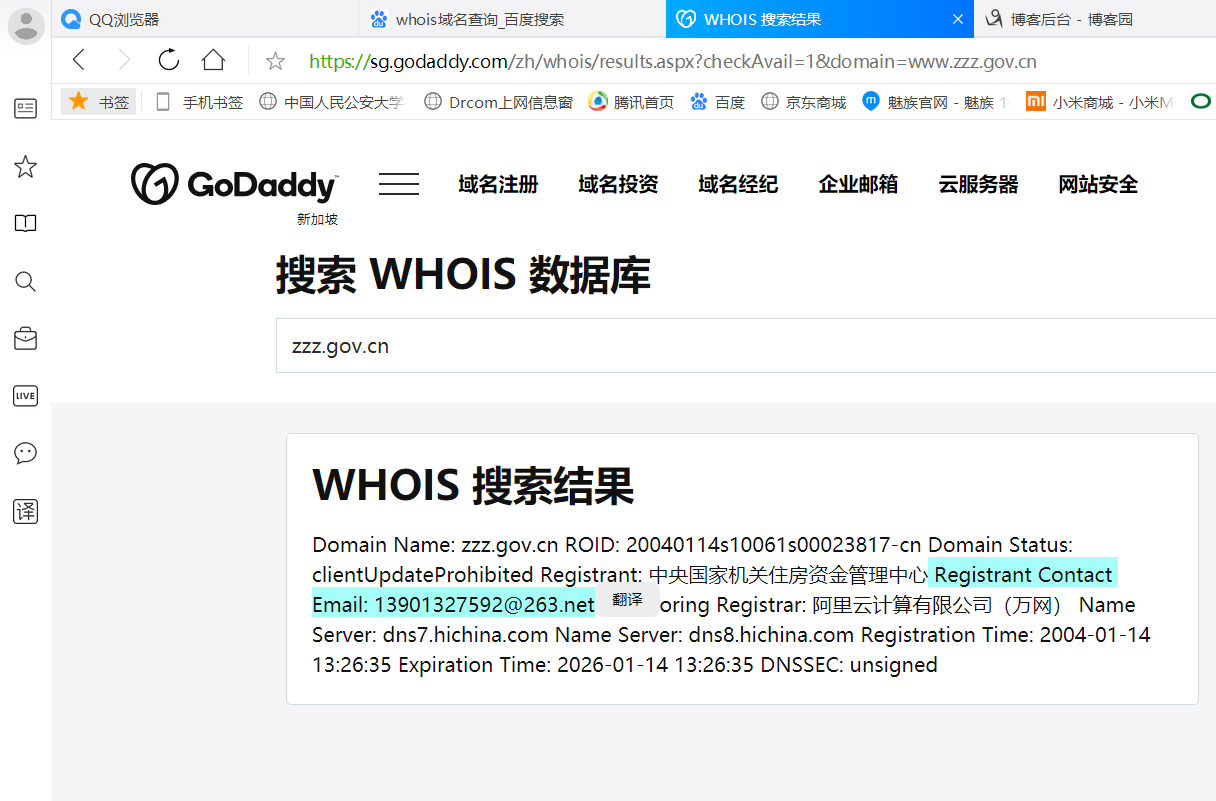Open 企业邮箱 navigation menu
This screenshot has width=1216, height=801.
[x=858, y=184]
